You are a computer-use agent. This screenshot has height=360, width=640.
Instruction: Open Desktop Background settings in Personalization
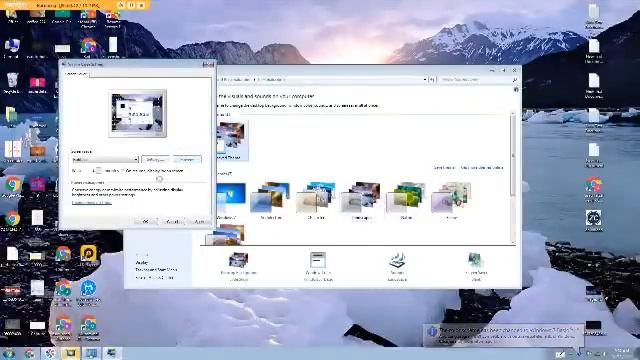click(x=239, y=267)
